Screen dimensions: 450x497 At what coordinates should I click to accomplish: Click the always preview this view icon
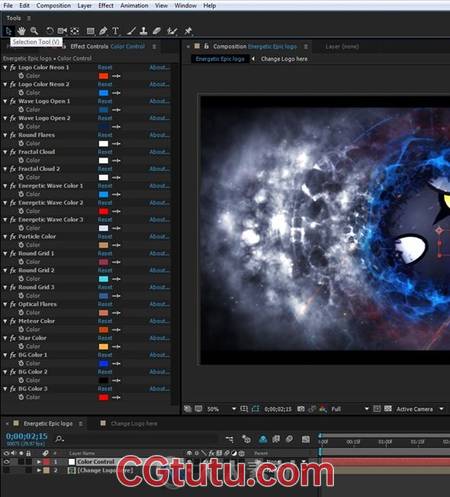tap(188, 409)
